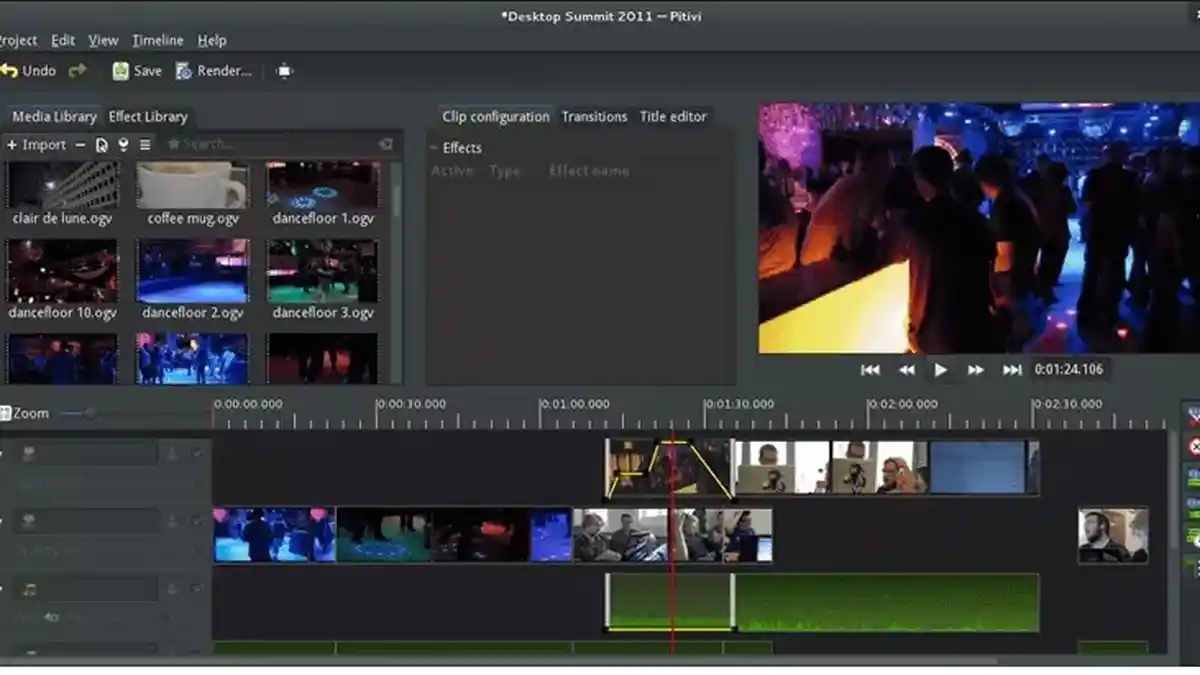
Task: Open the Render dialog
Action: [213, 71]
